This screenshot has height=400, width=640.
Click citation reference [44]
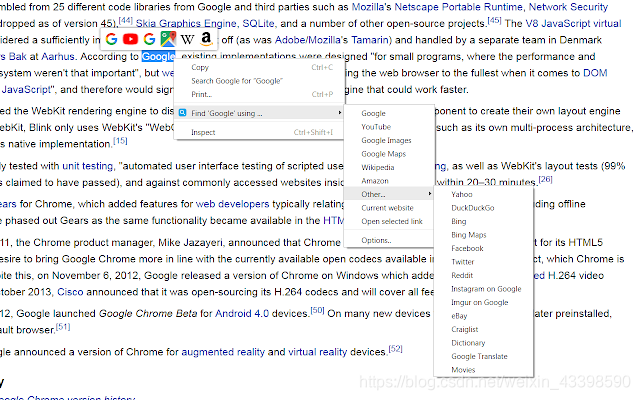[x=126, y=20]
